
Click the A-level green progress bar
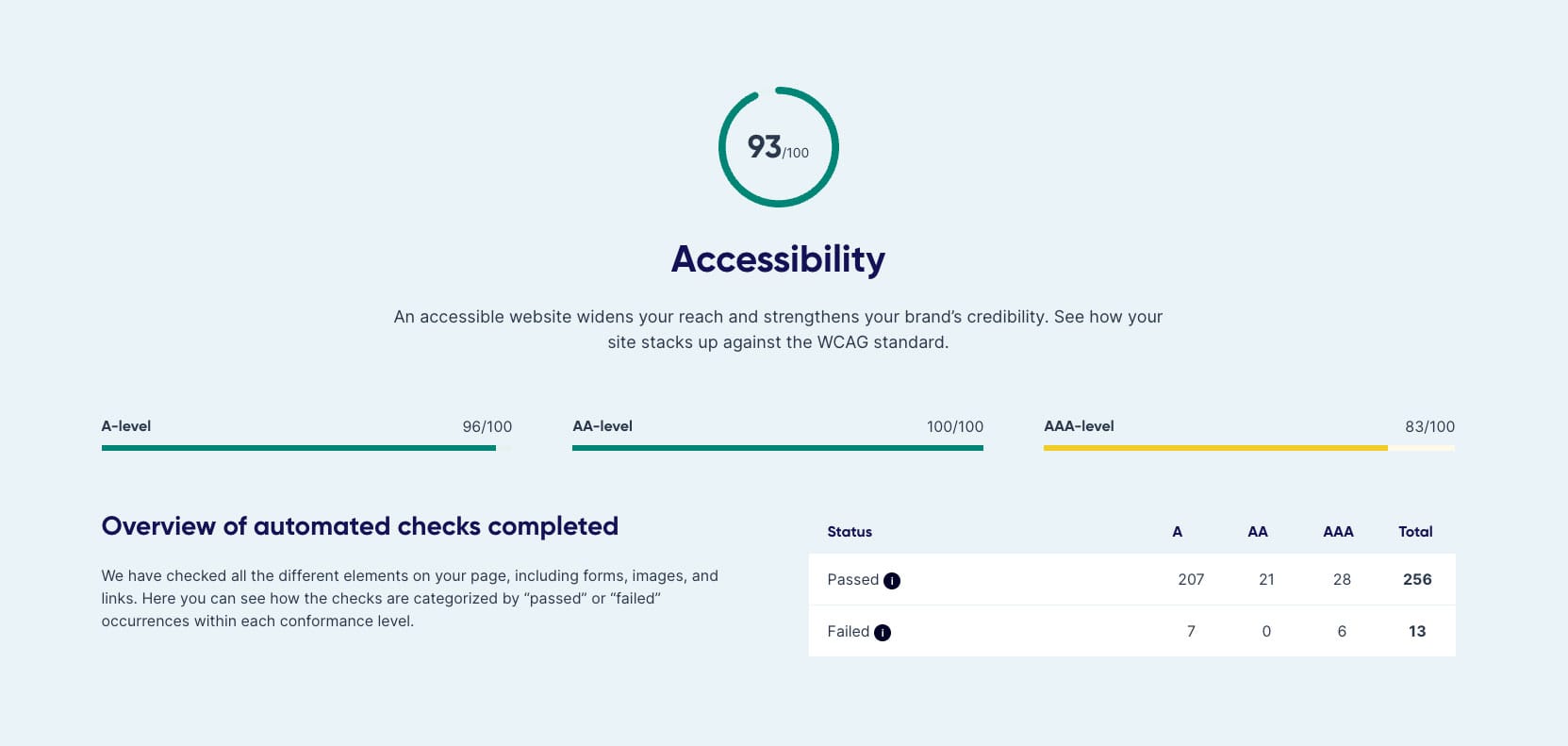tap(306, 448)
